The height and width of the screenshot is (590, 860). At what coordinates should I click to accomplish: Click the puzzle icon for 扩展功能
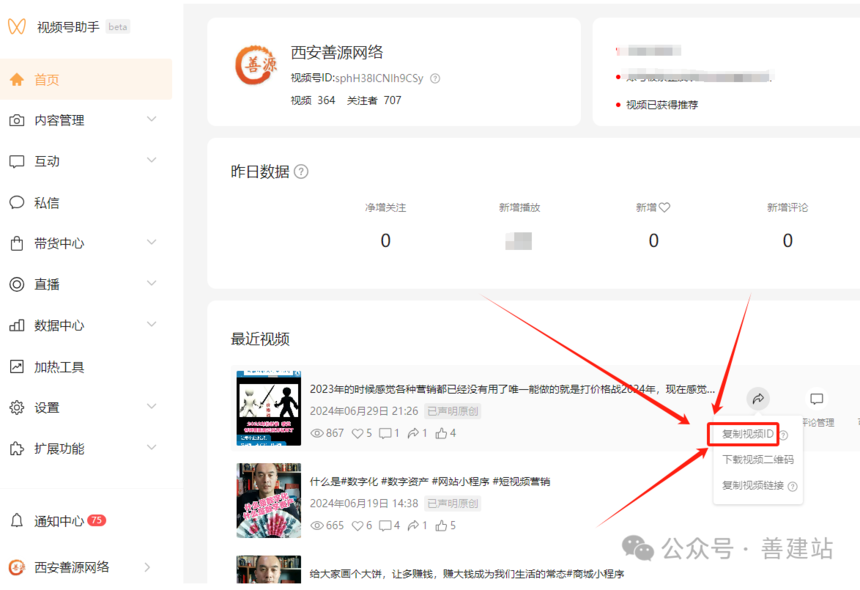pyautogui.click(x=17, y=449)
